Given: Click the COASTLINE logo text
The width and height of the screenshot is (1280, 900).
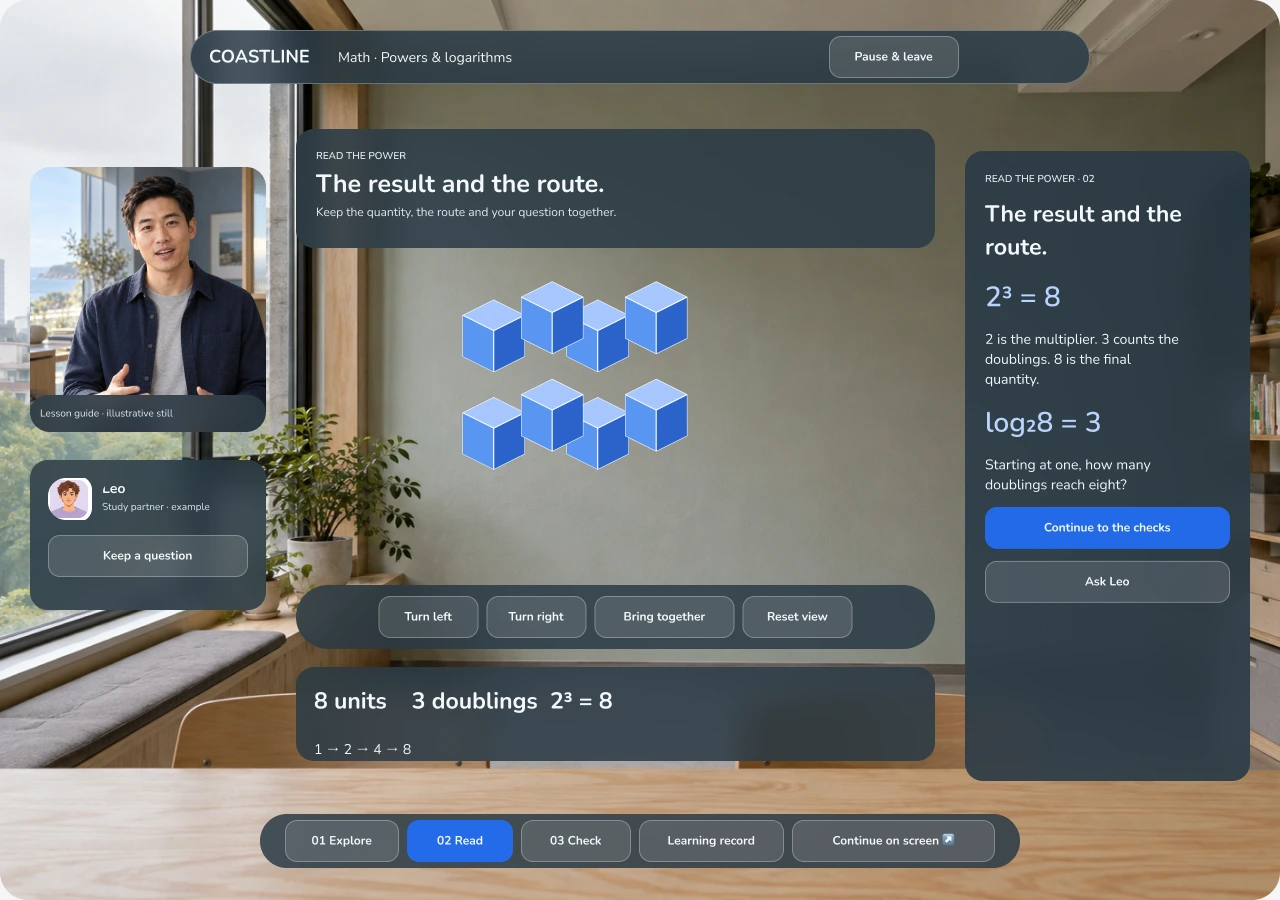Looking at the screenshot, I should 259,57.
